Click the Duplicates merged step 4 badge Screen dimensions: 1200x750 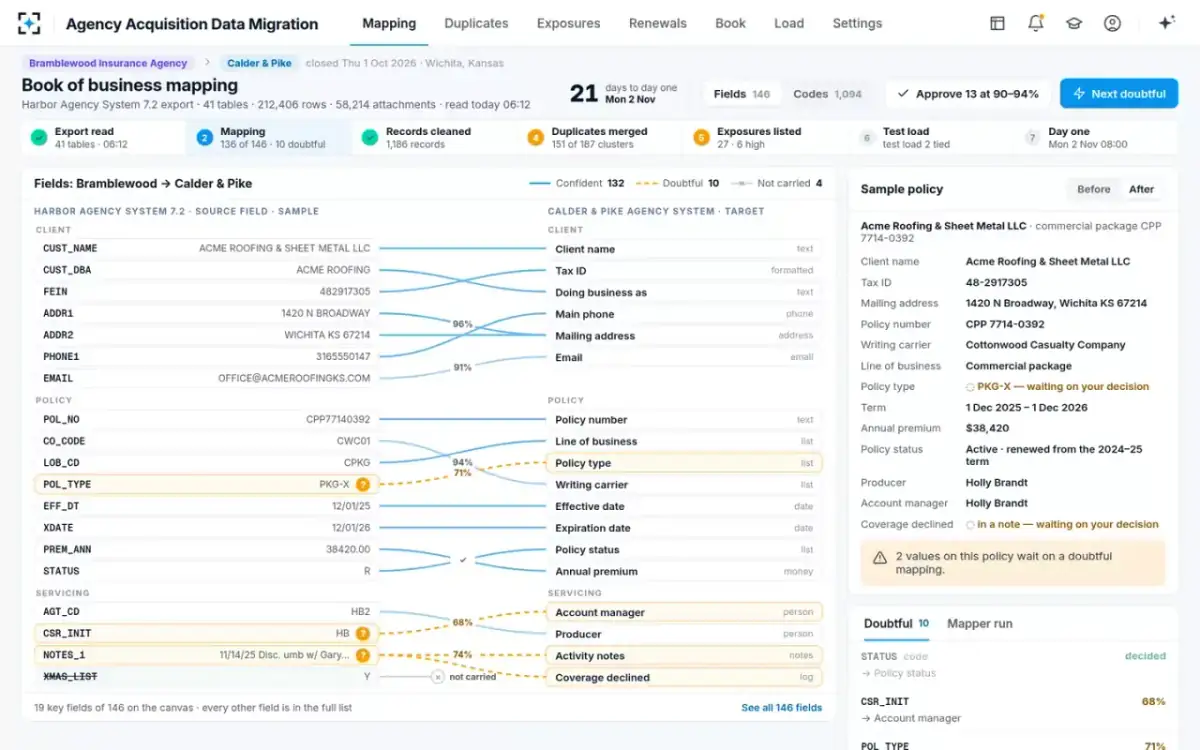535,137
